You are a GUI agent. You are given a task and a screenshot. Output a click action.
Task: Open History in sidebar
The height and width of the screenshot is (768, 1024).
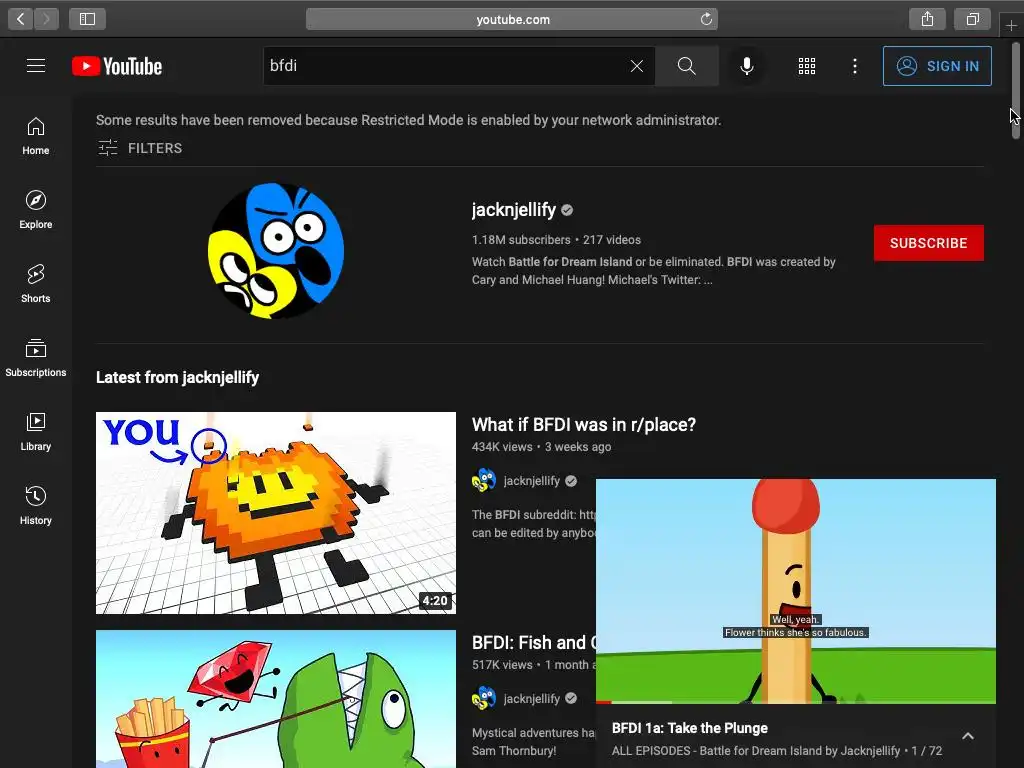click(x=36, y=506)
